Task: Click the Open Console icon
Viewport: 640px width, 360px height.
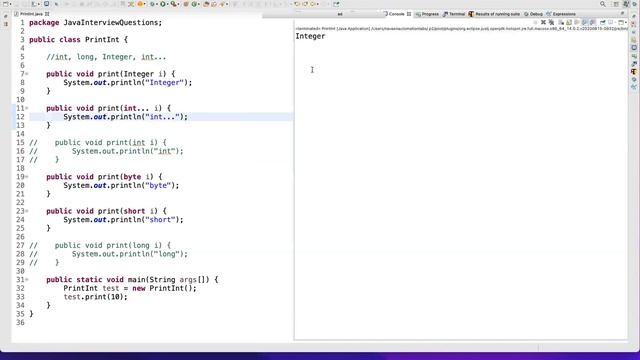Action: pyautogui.click(x=621, y=22)
